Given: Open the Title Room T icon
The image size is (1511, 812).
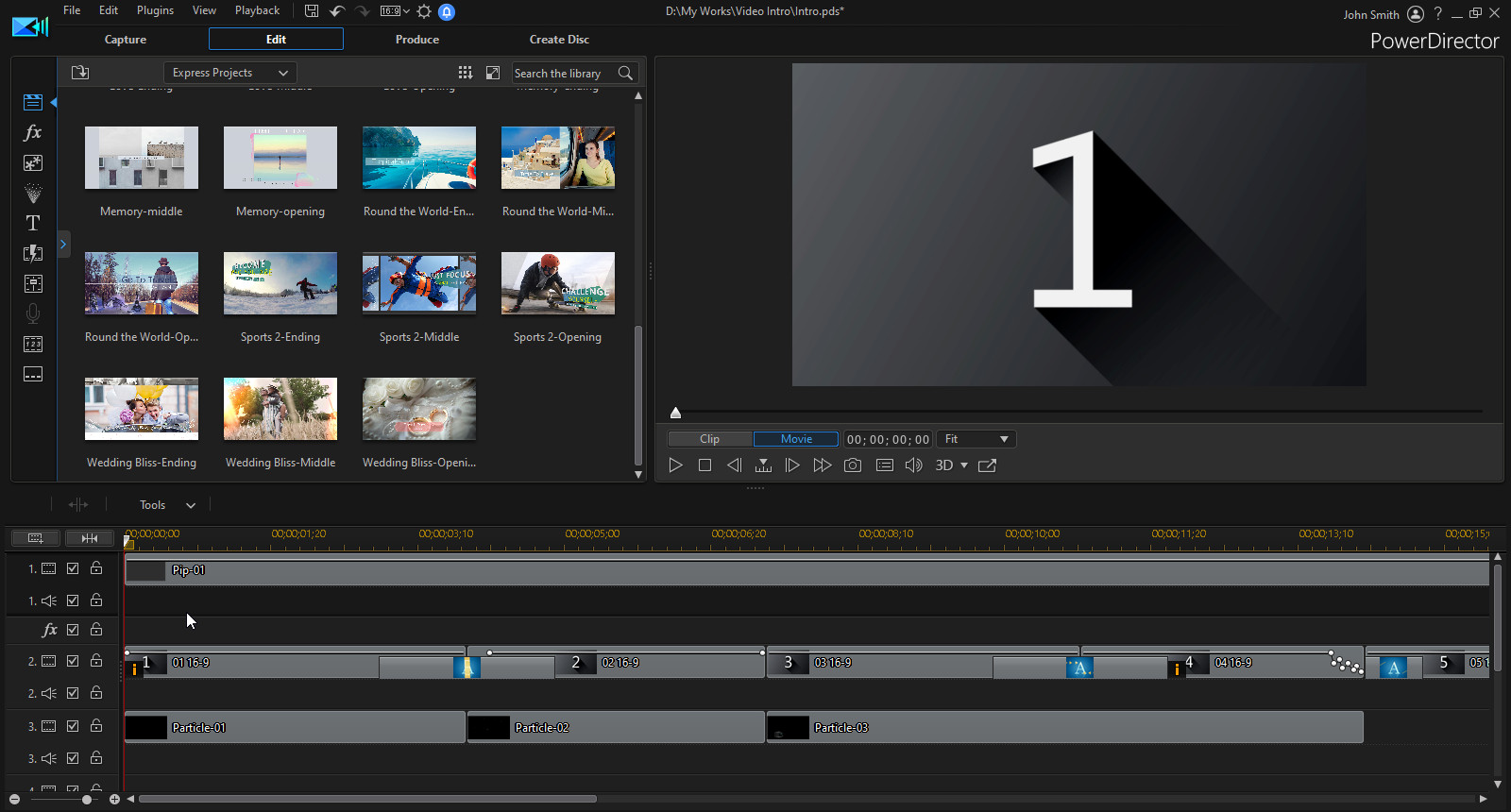Looking at the screenshot, I should point(33,223).
